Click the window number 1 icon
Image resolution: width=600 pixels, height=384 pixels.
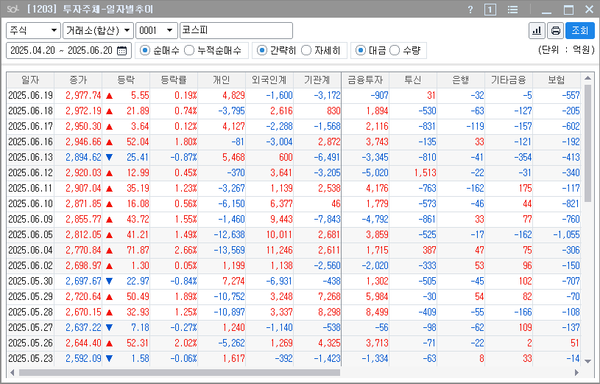(490, 10)
